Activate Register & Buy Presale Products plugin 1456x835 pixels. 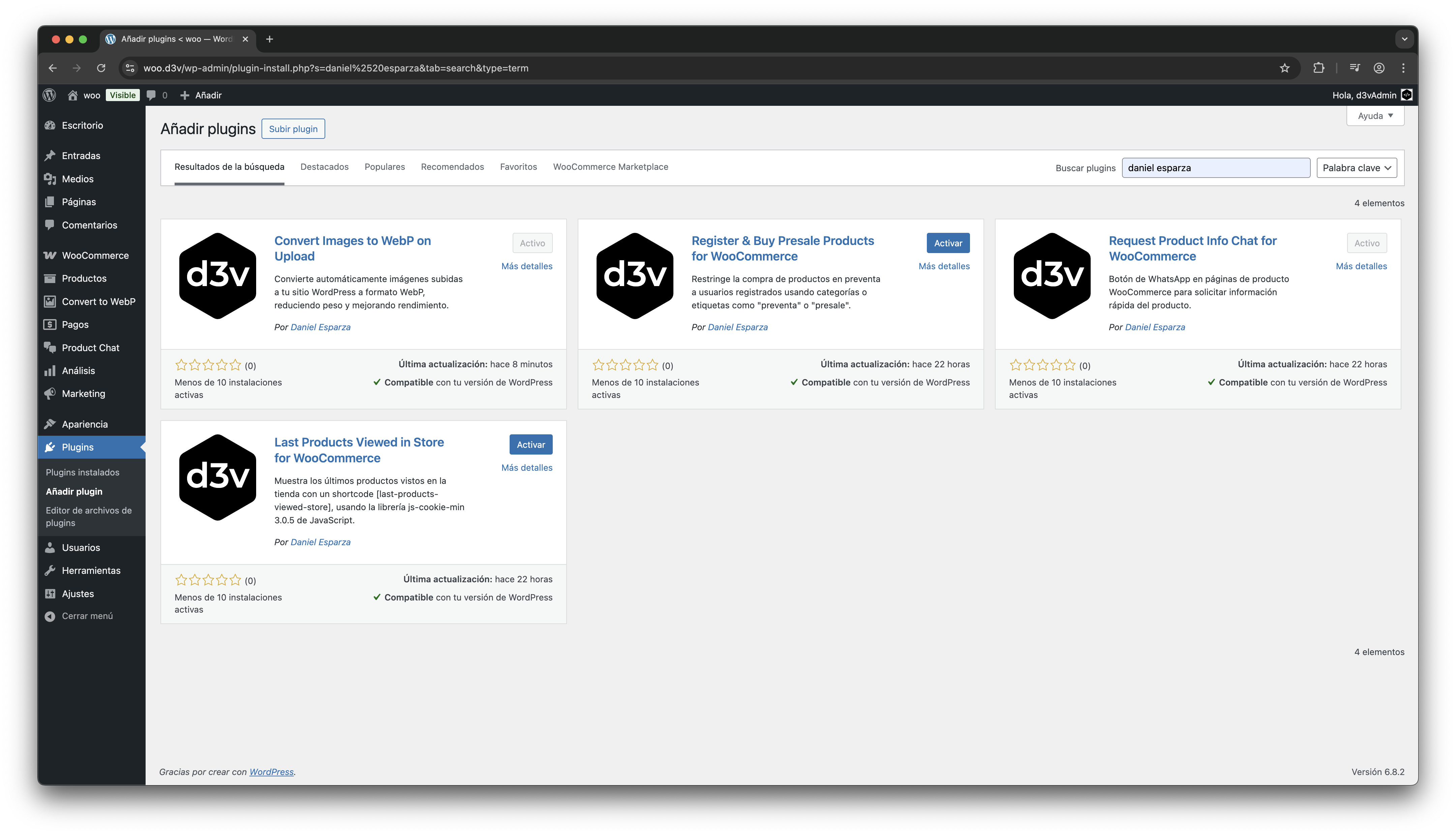pos(948,243)
